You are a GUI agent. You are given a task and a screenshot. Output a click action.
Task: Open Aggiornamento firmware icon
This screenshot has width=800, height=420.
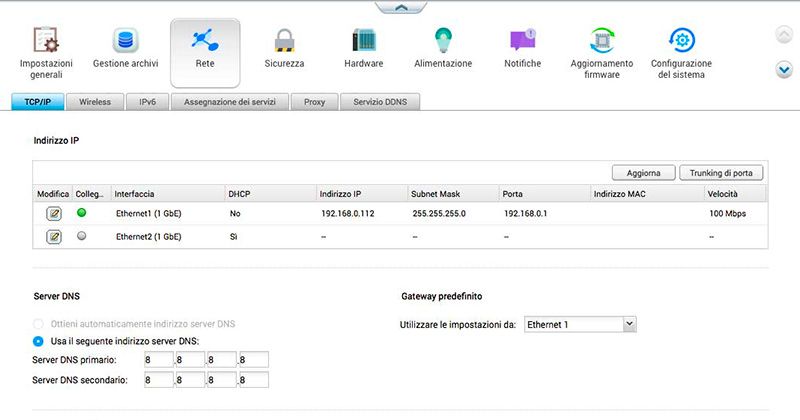point(602,41)
